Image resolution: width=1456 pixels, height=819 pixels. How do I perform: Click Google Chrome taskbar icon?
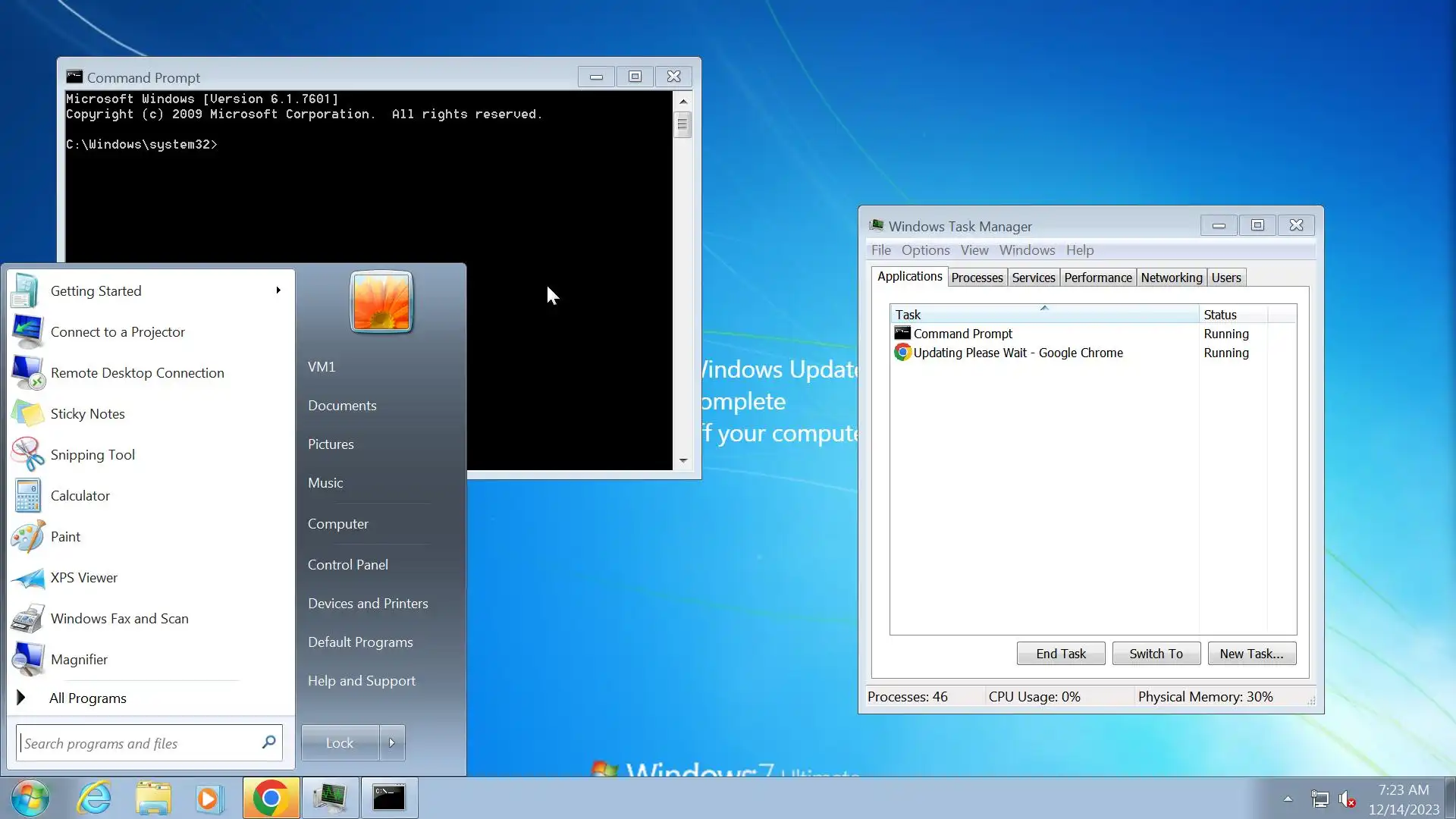pyautogui.click(x=271, y=799)
